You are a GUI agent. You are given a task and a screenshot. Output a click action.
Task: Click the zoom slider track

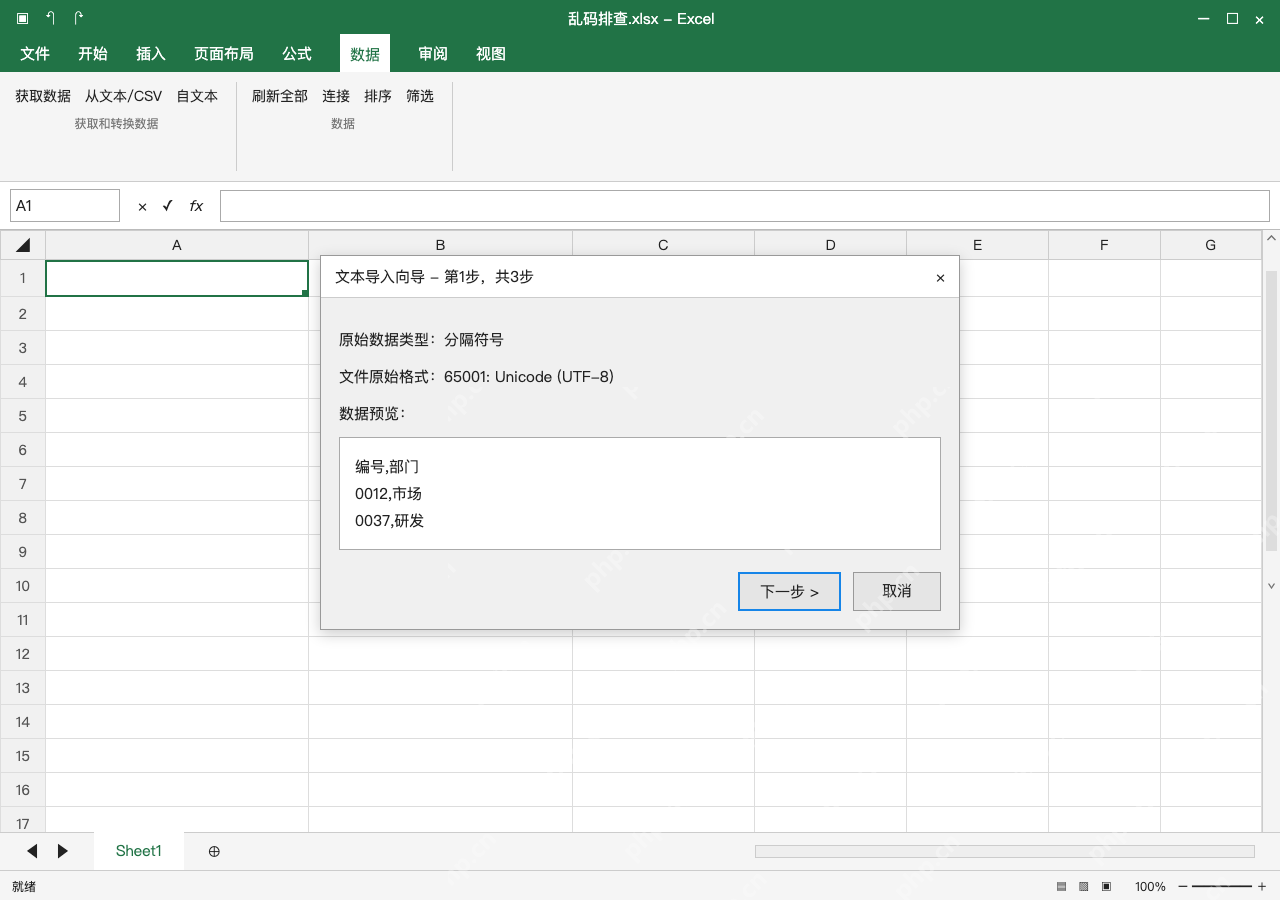coord(1222,887)
